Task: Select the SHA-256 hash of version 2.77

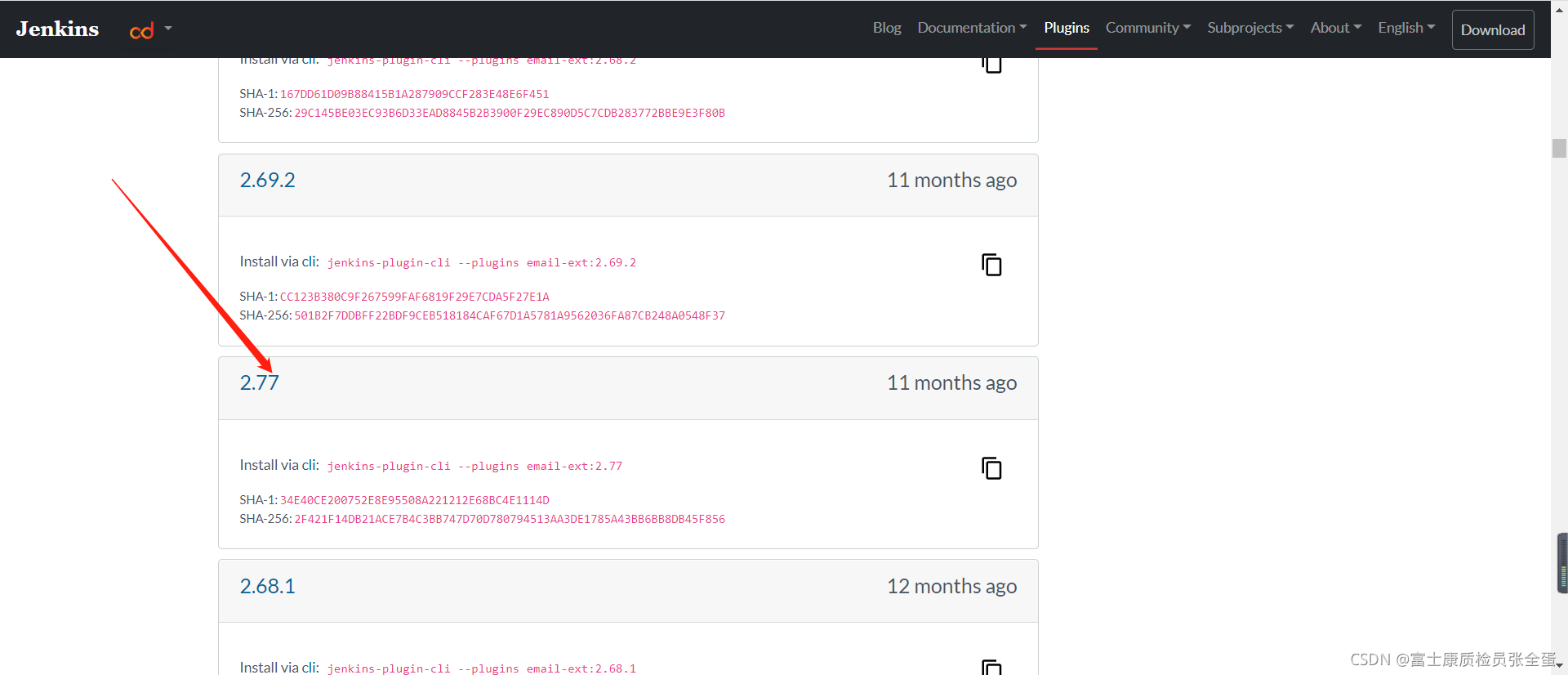Action: 510,519
